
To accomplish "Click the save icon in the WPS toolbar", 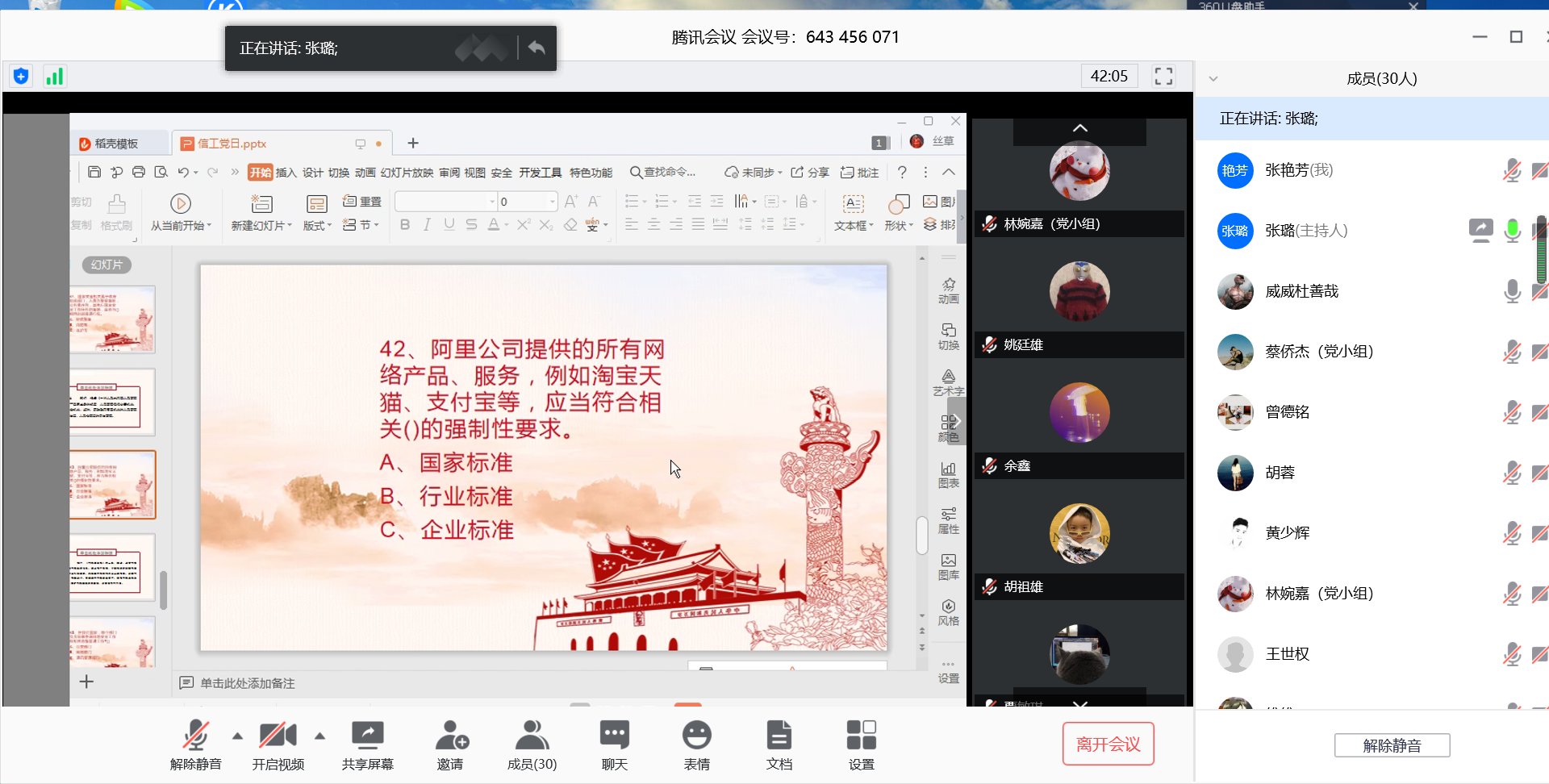I will [x=94, y=172].
